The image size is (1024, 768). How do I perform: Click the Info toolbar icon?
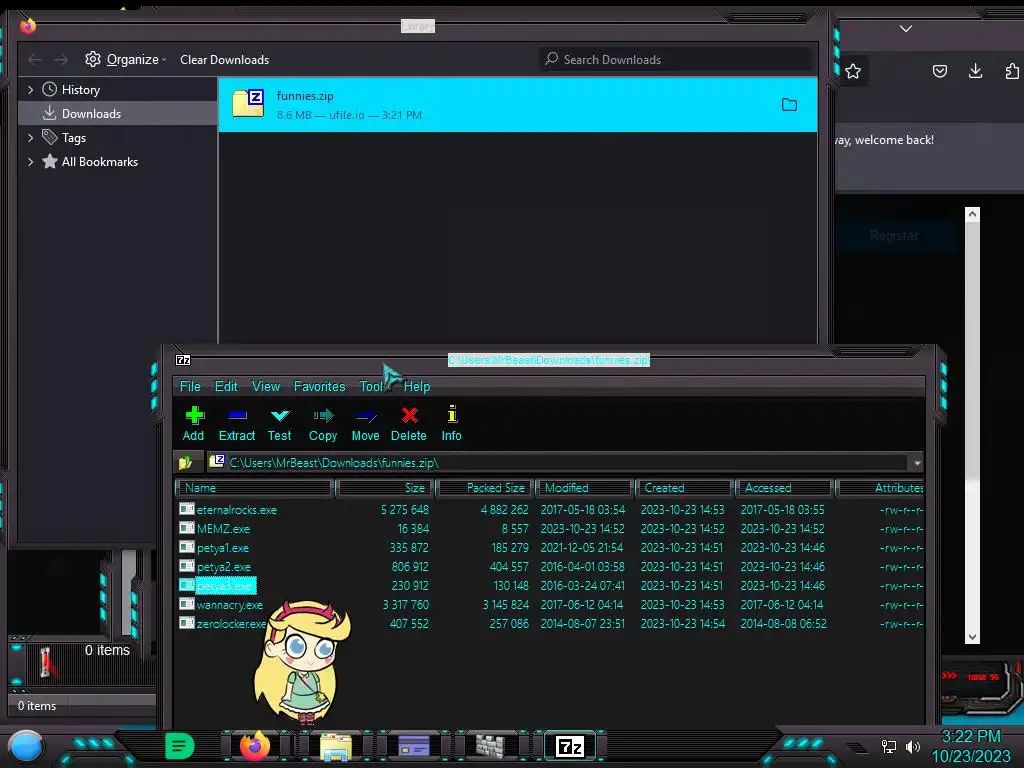[451, 423]
